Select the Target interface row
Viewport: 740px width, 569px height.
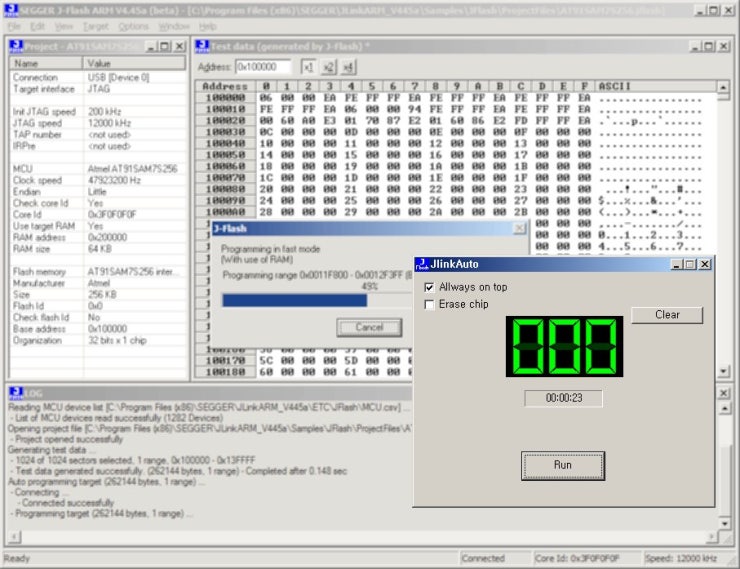click(98, 89)
